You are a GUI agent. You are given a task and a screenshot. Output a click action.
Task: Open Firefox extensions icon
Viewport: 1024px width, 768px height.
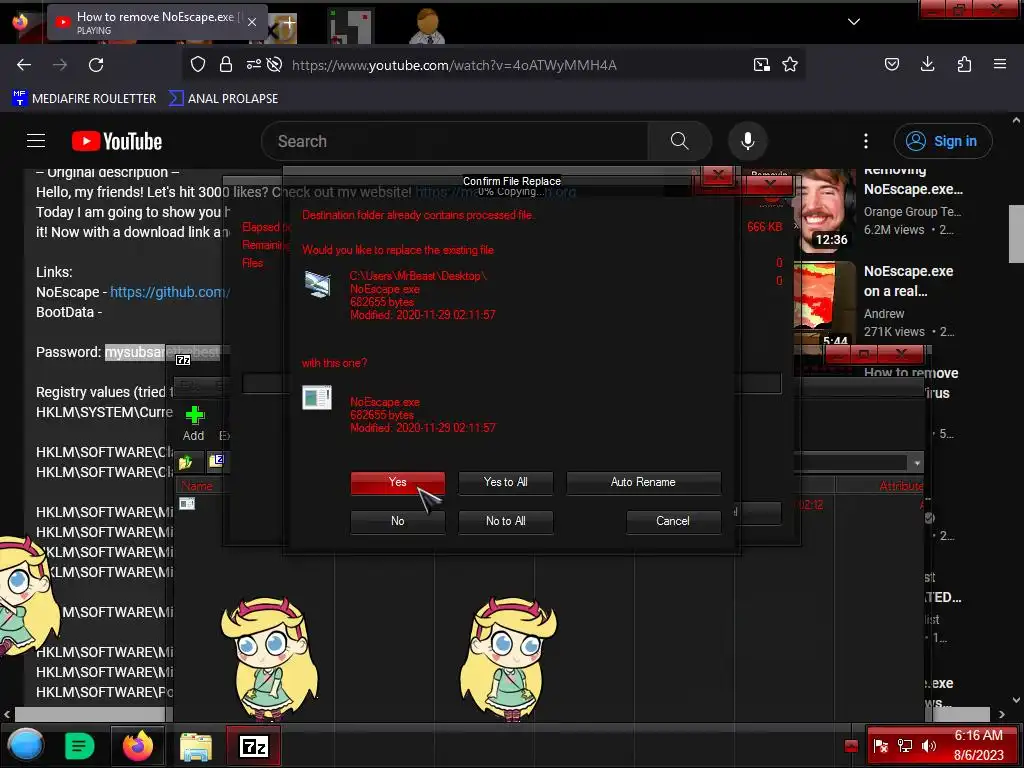click(x=964, y=64)
